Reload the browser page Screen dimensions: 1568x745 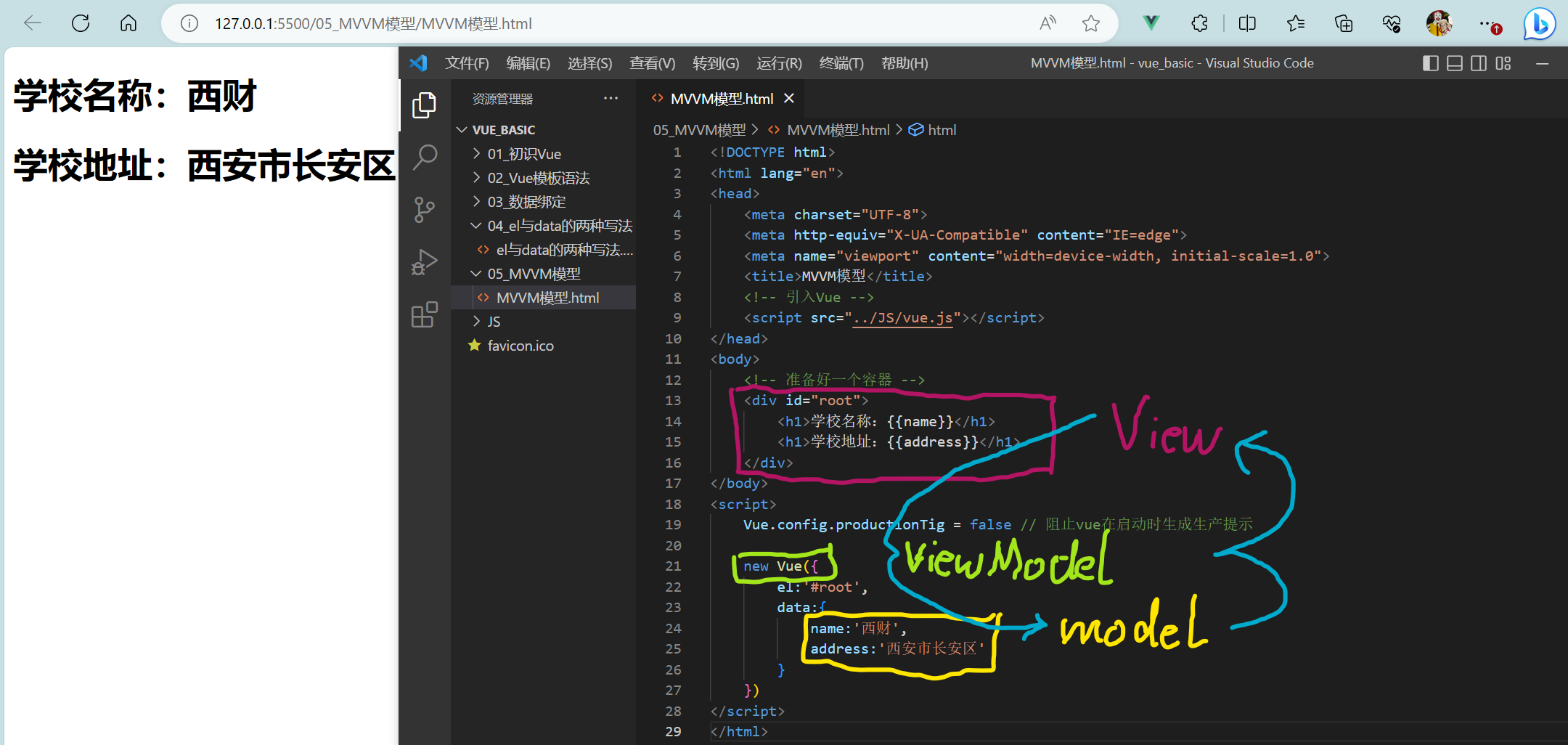coord(81,23)
